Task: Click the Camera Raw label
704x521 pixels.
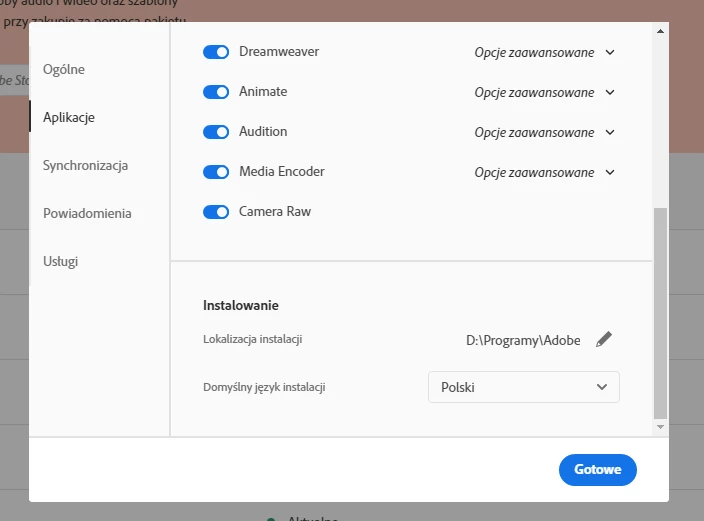Action: [x=275, y=212]
